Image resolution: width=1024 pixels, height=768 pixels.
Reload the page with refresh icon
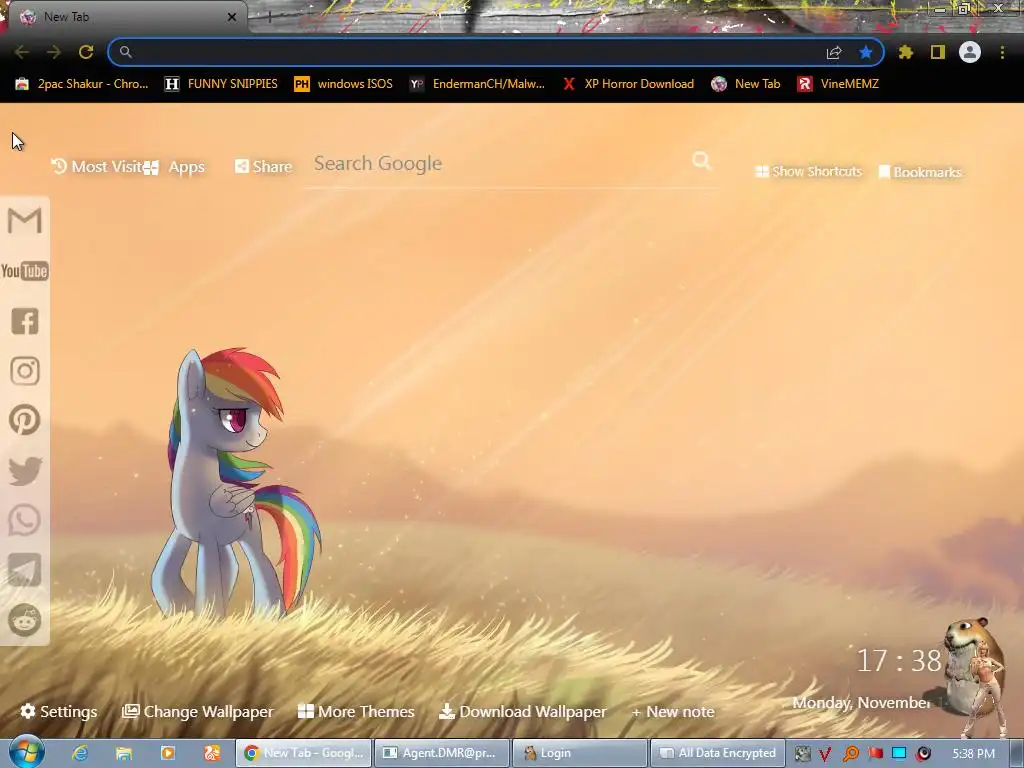(x=86, y=52)
